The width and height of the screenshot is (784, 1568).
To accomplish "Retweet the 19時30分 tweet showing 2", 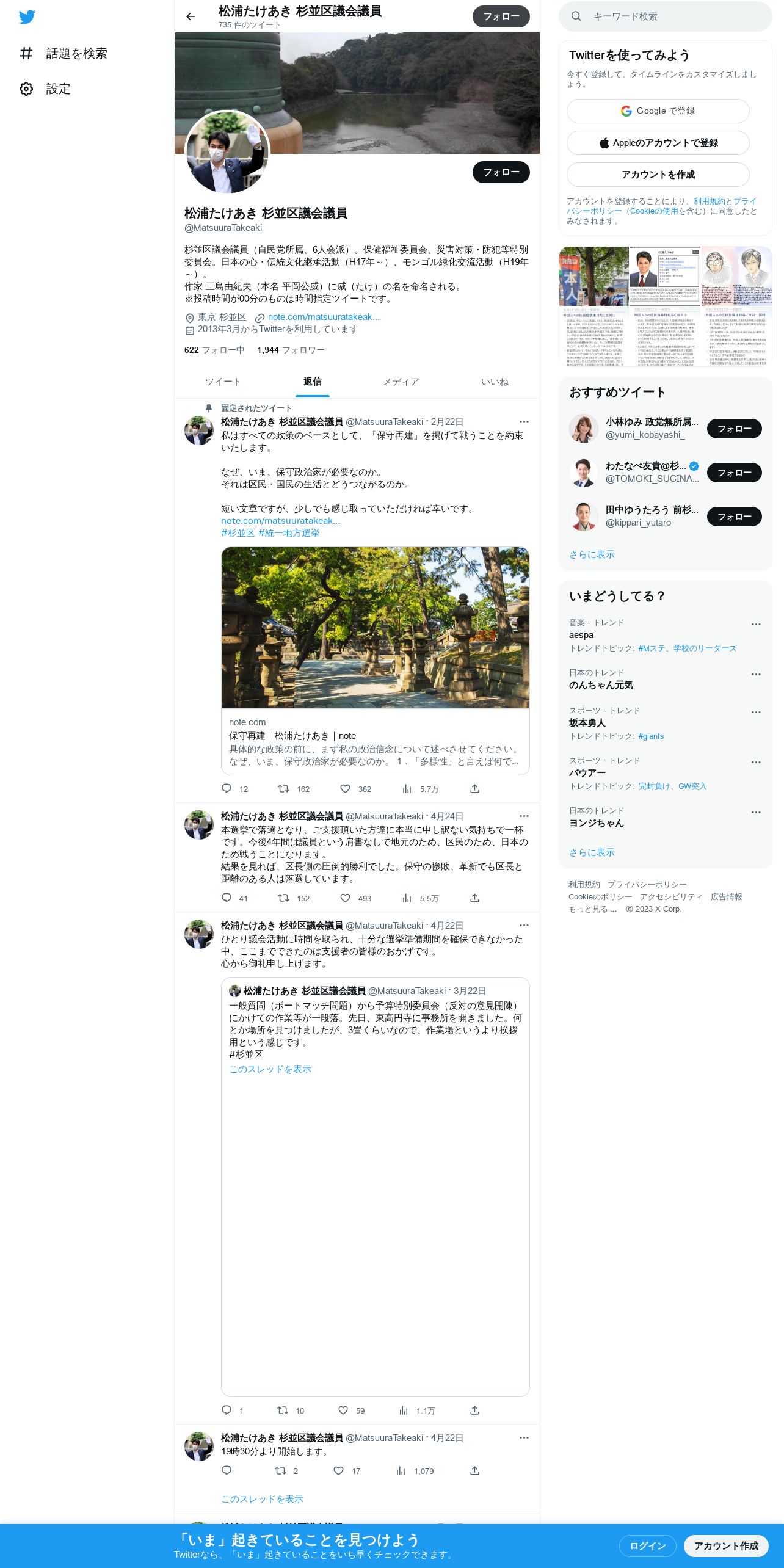I will 280,1470.
